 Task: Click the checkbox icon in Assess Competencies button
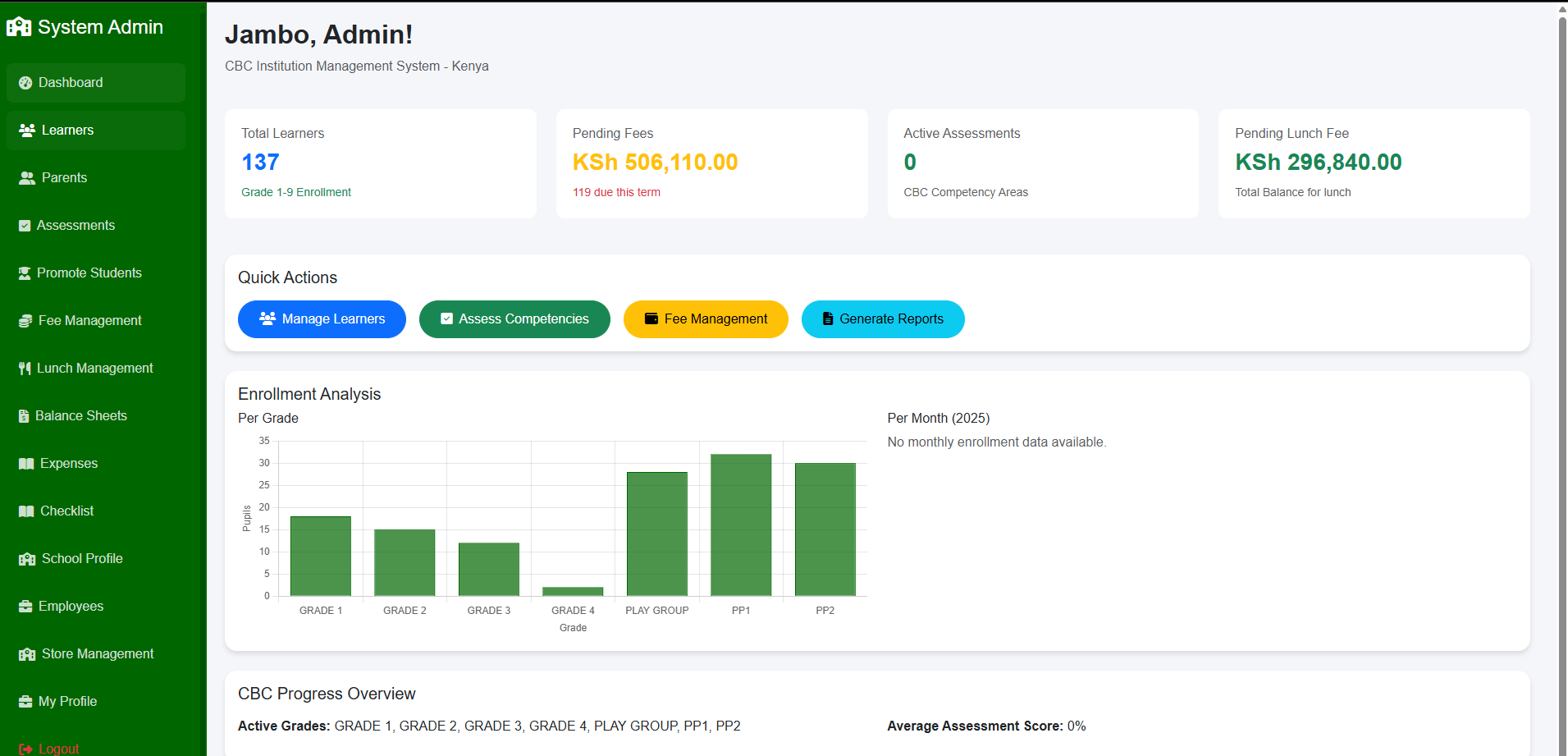tap(446, 318)
